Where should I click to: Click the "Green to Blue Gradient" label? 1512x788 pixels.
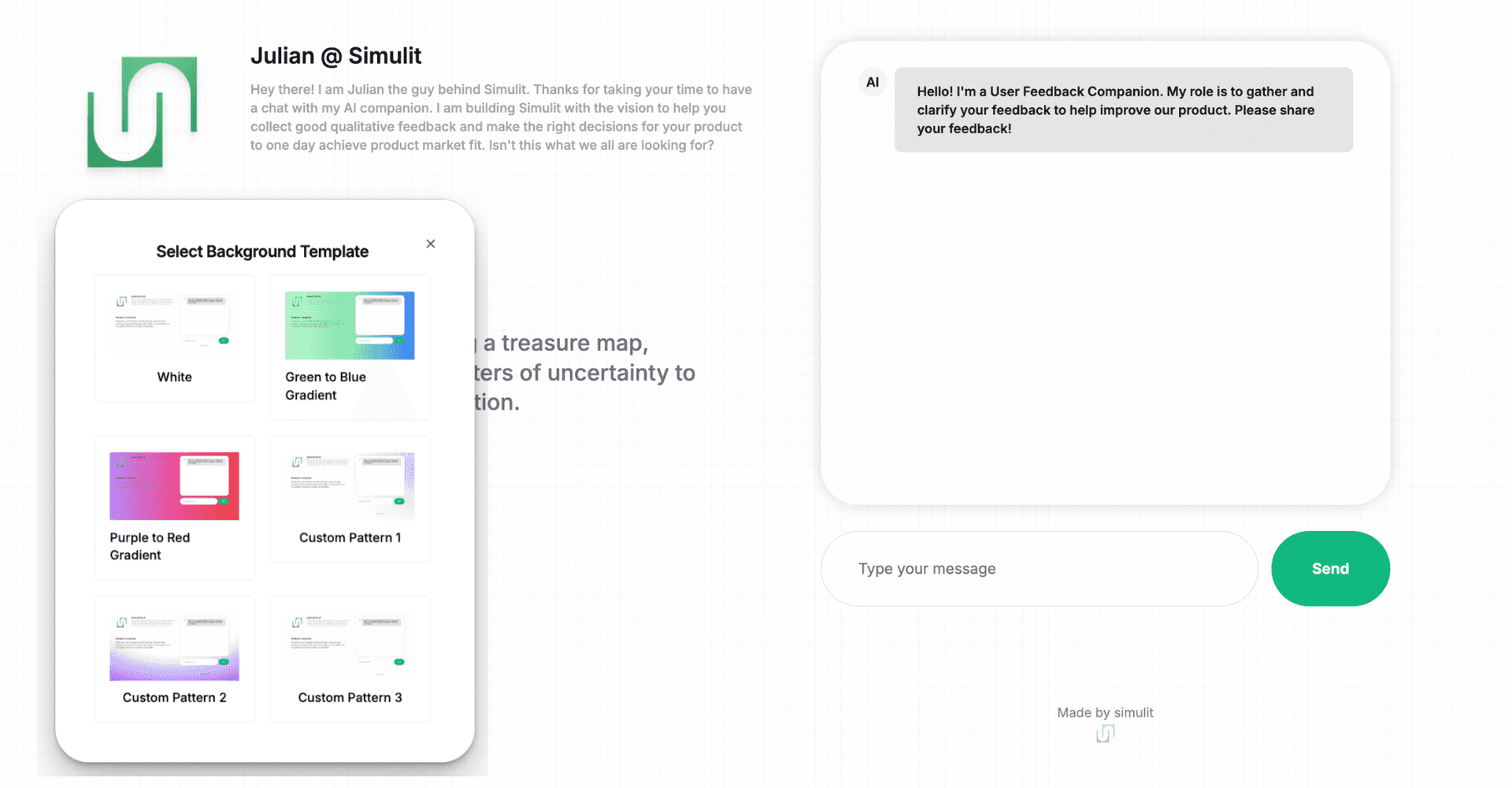[325, 386]
